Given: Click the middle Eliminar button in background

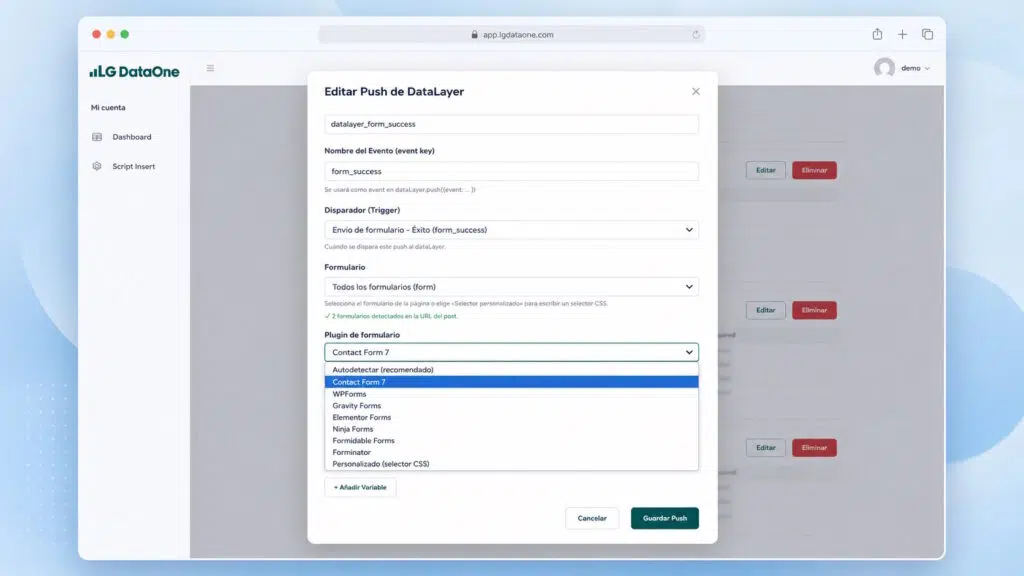Looking at the screenshot, I should 814,310.
